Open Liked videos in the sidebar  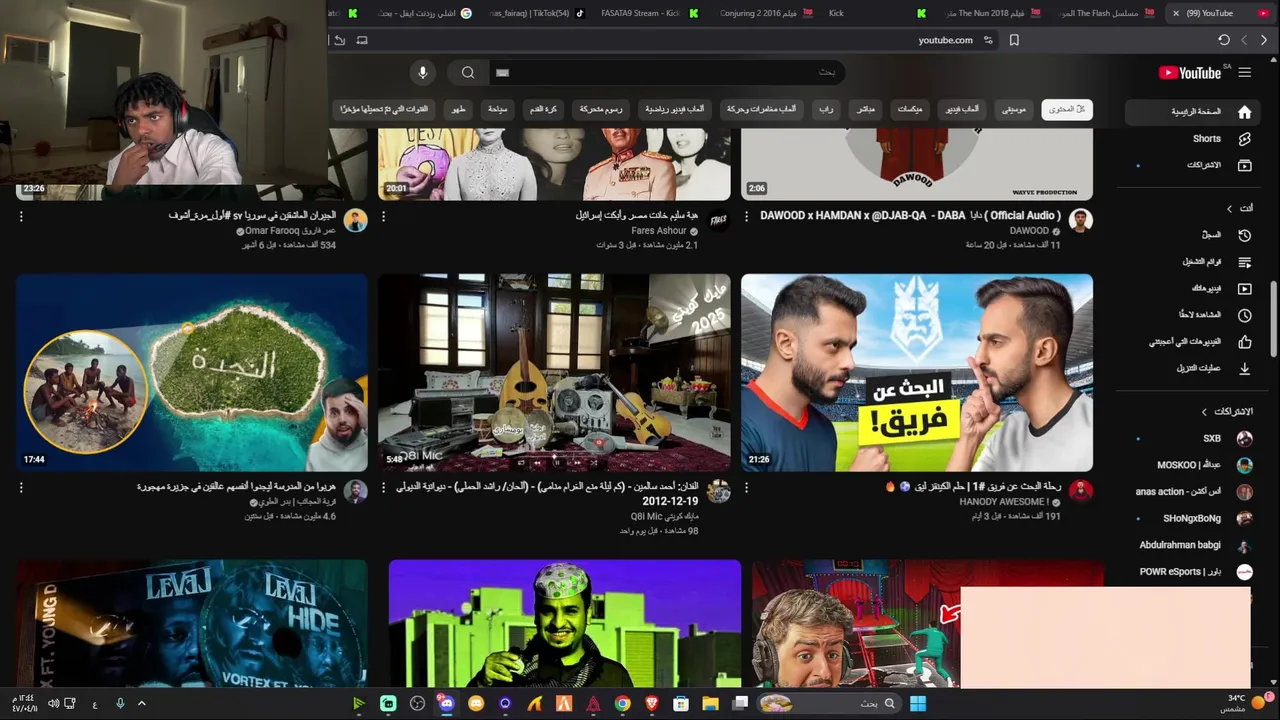(1193, 342)
